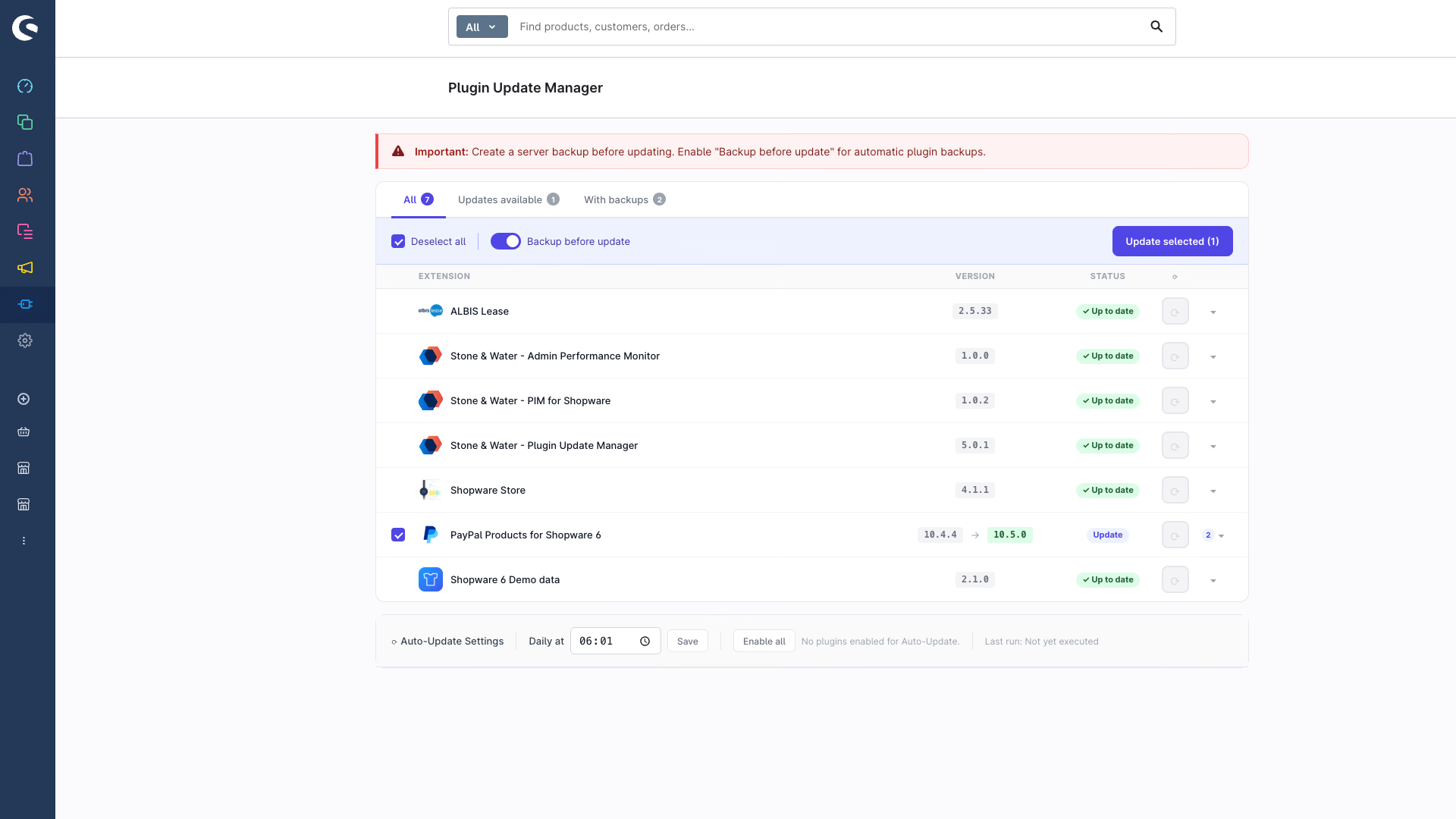Switch to the Updates available tab
Viewport: 1456px width, 819px height.
pos(508,199)
